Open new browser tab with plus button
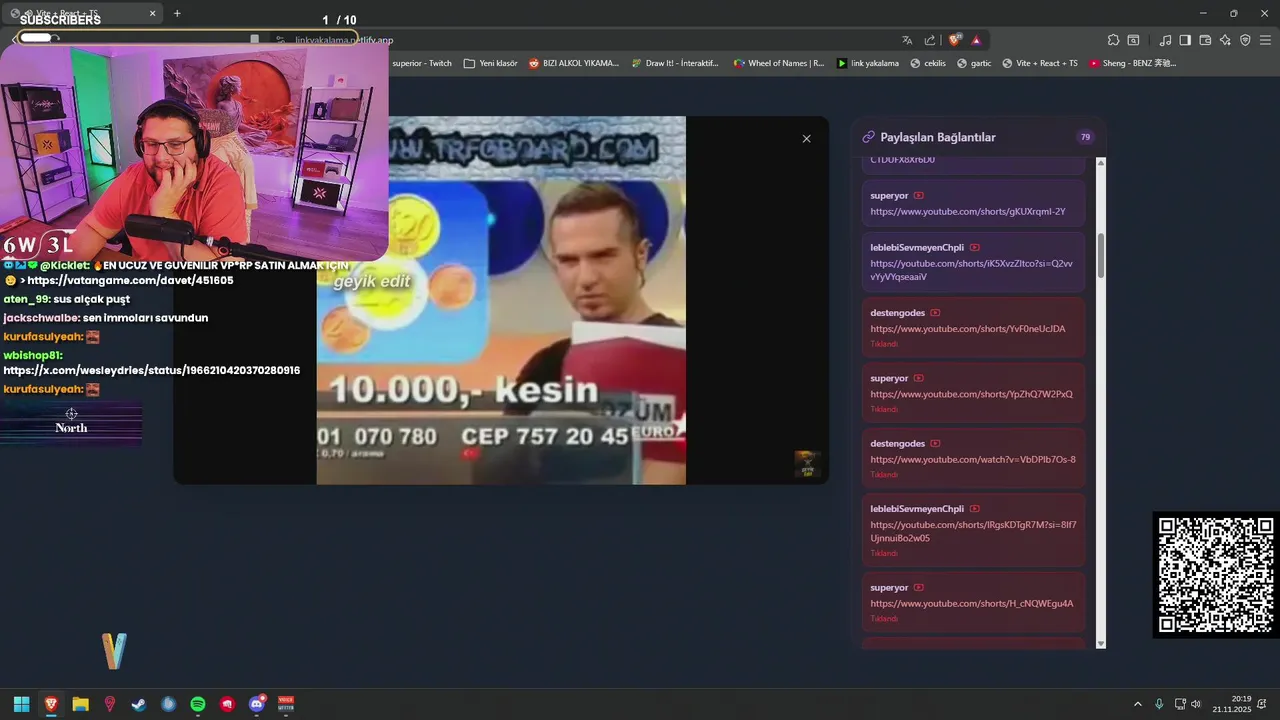Viewport: 1280px width, 720px height. [x=177, y=13]
